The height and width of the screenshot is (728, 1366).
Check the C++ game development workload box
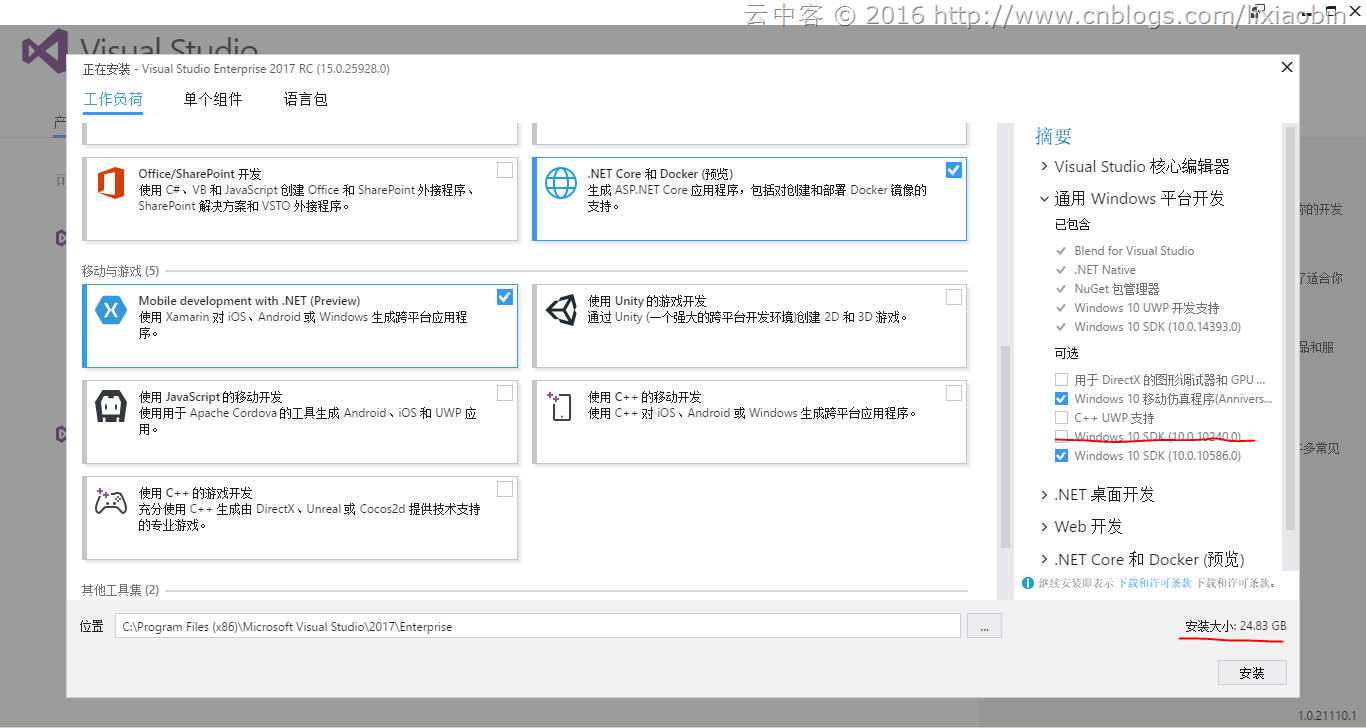(505, 489)
